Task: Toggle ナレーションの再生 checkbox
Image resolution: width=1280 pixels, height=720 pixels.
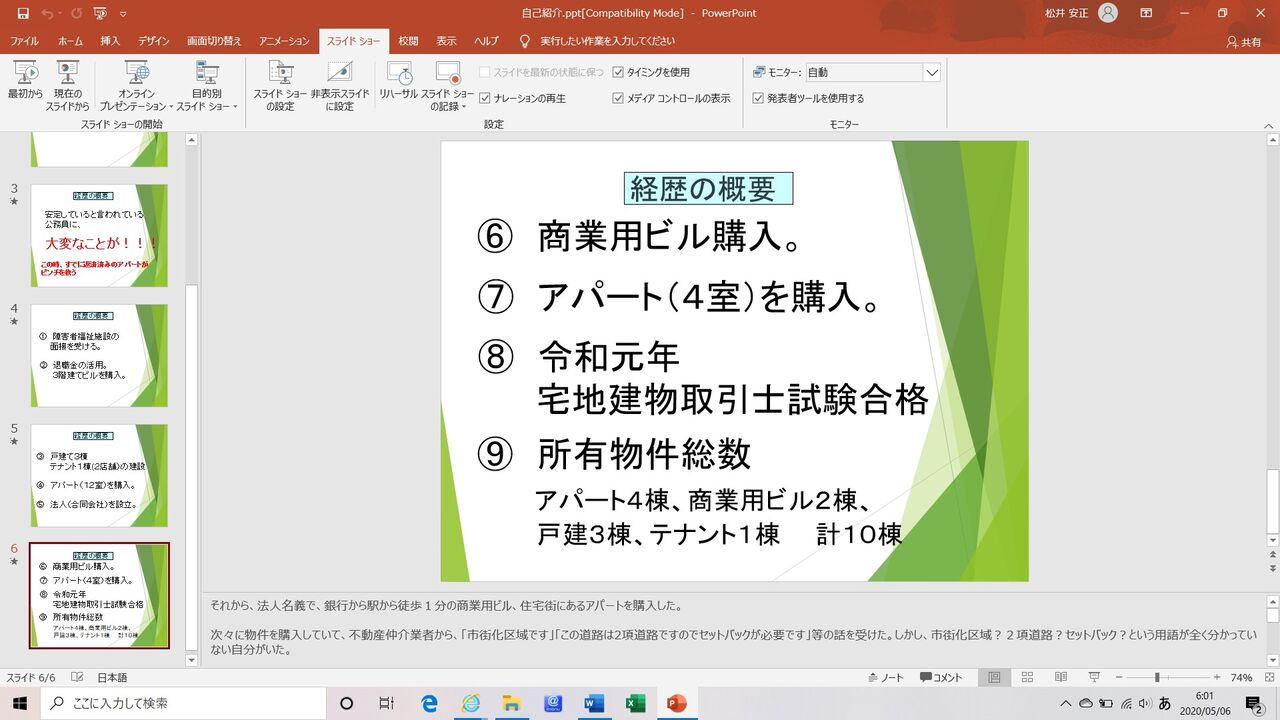Action: point(485,98)
